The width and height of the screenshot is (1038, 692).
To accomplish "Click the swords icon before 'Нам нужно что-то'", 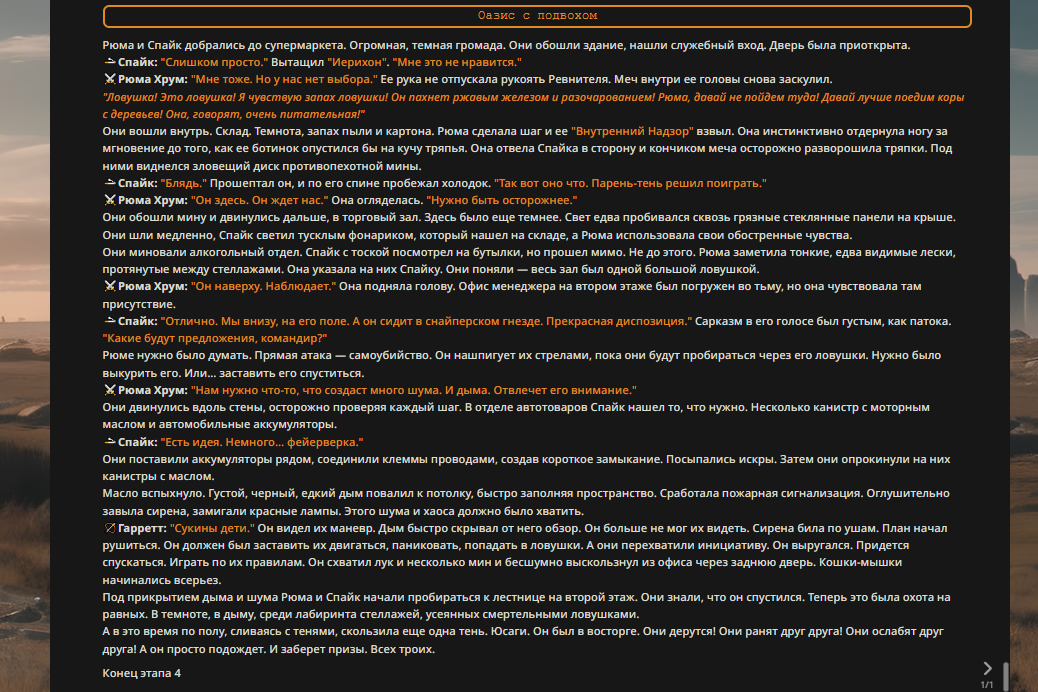I will tap(110, 390).
